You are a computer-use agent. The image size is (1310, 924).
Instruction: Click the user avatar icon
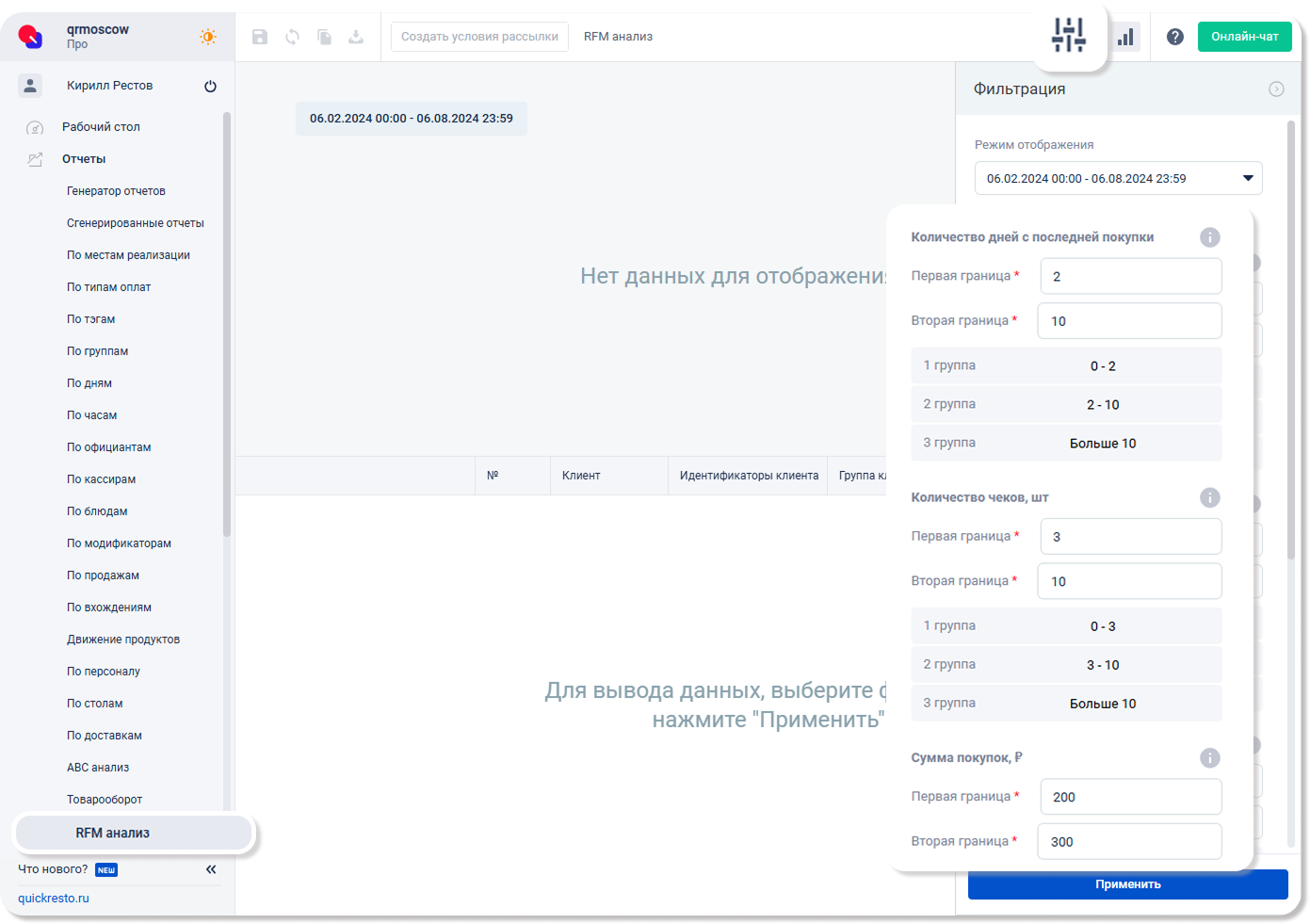tap(30, 86)
